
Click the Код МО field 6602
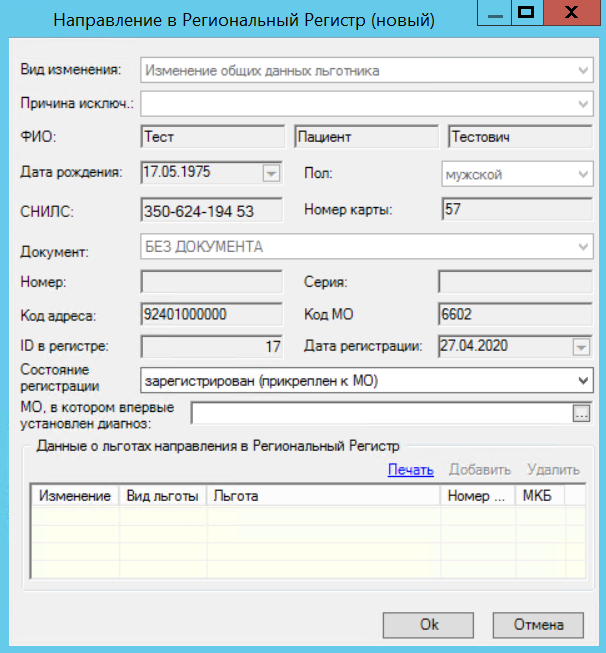[x=516, y=314]
